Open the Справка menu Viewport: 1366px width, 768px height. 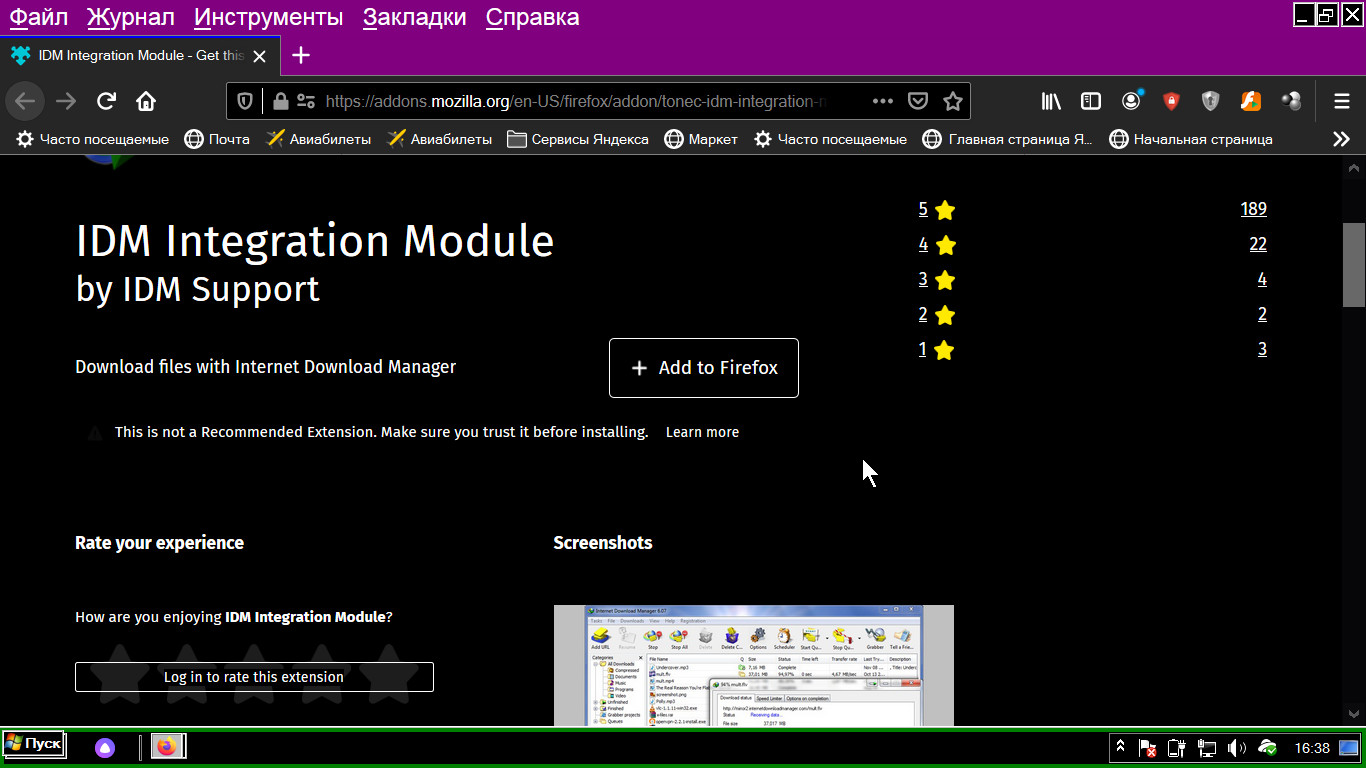532,17
